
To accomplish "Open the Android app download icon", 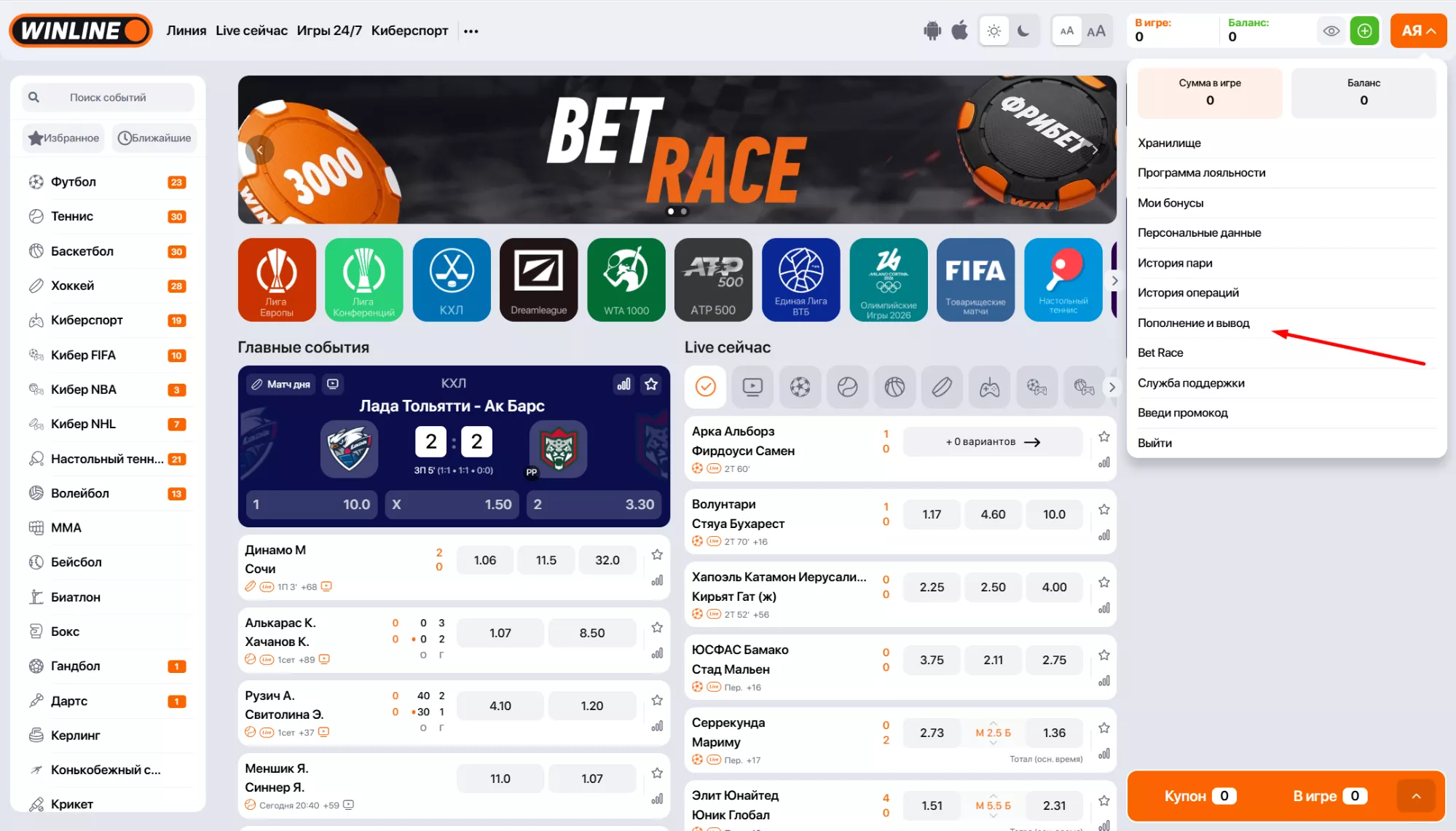I will 932,31.
